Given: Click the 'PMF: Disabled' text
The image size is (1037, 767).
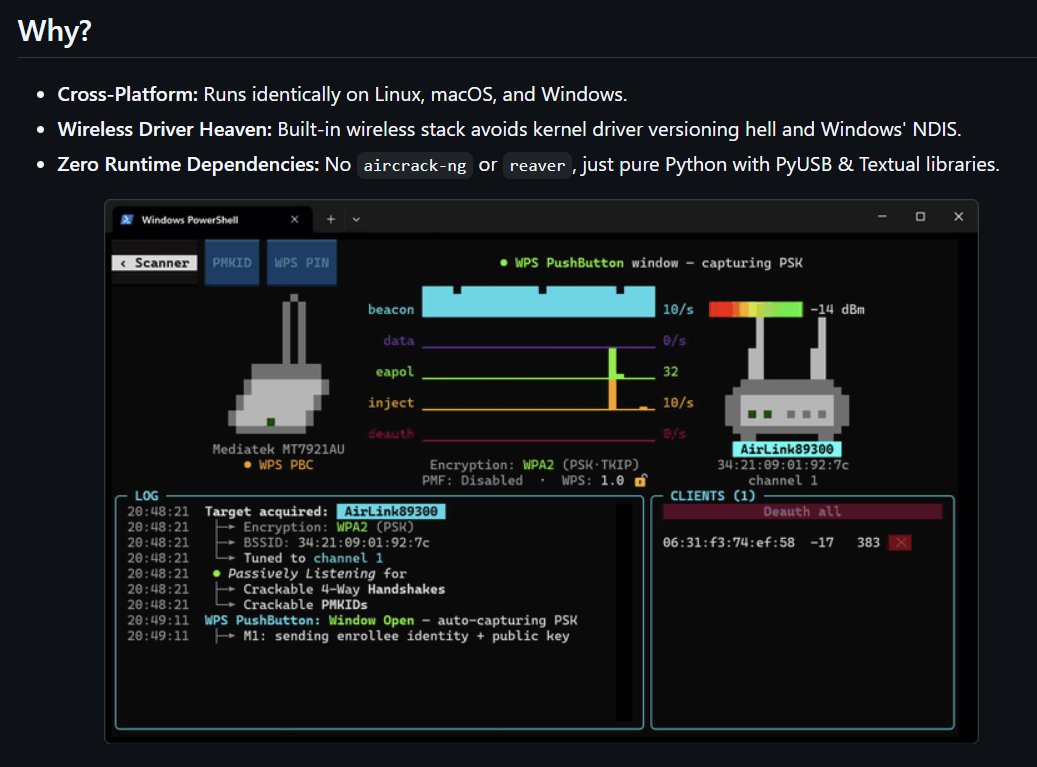Looking at the screenshot, I should click(472, 481).
